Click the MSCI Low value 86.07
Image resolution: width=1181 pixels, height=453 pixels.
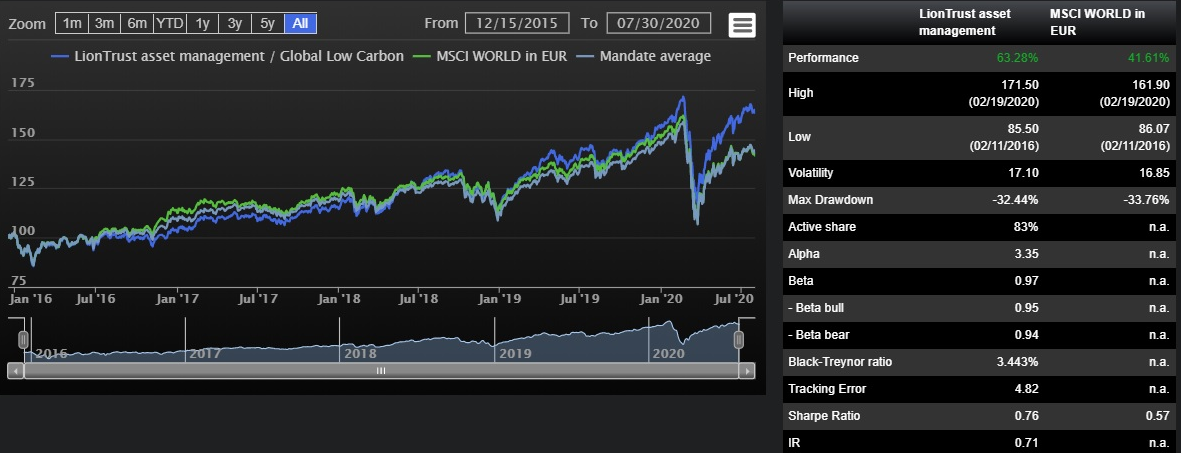point(1155,128)
